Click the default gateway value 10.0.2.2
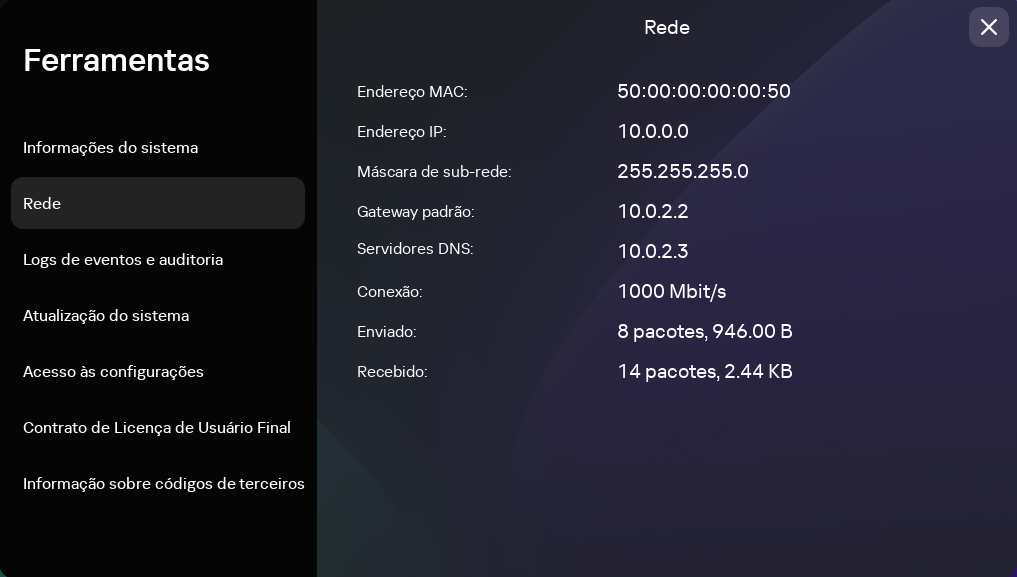Screen dimensions: 1017x577 653,212
